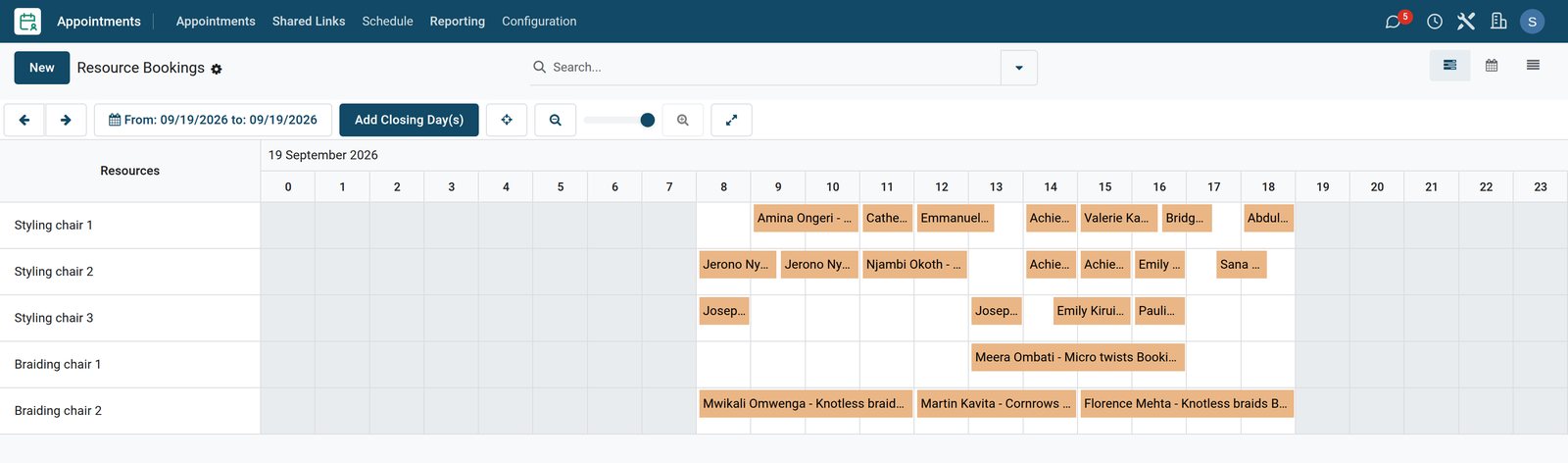Image resolution: width=1568 pixels, height=463 pixels.
Task: Open the Resource Bookings settings gear
Action: point(217,69)
